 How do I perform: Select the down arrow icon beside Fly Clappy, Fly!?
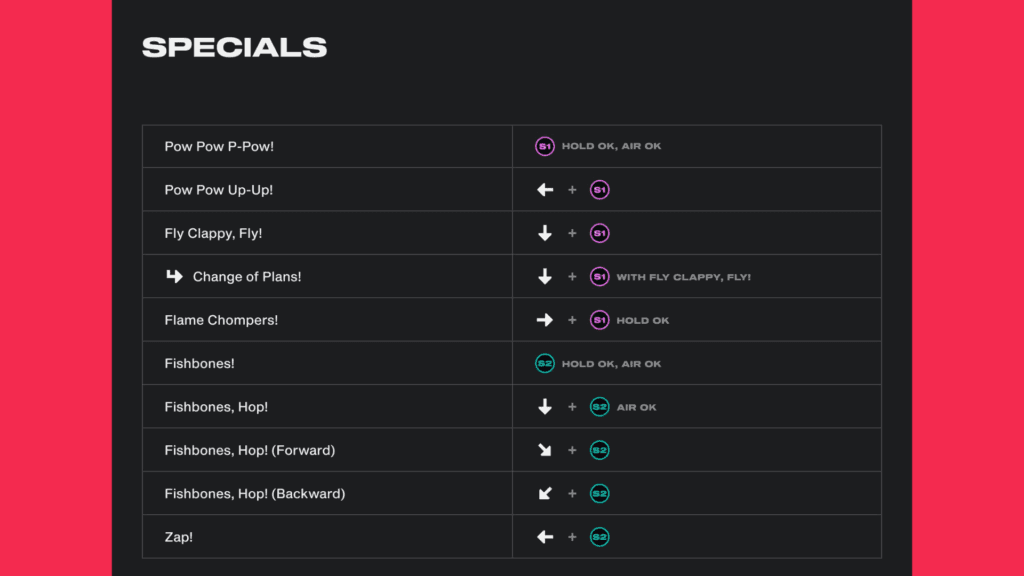[544, 232]
